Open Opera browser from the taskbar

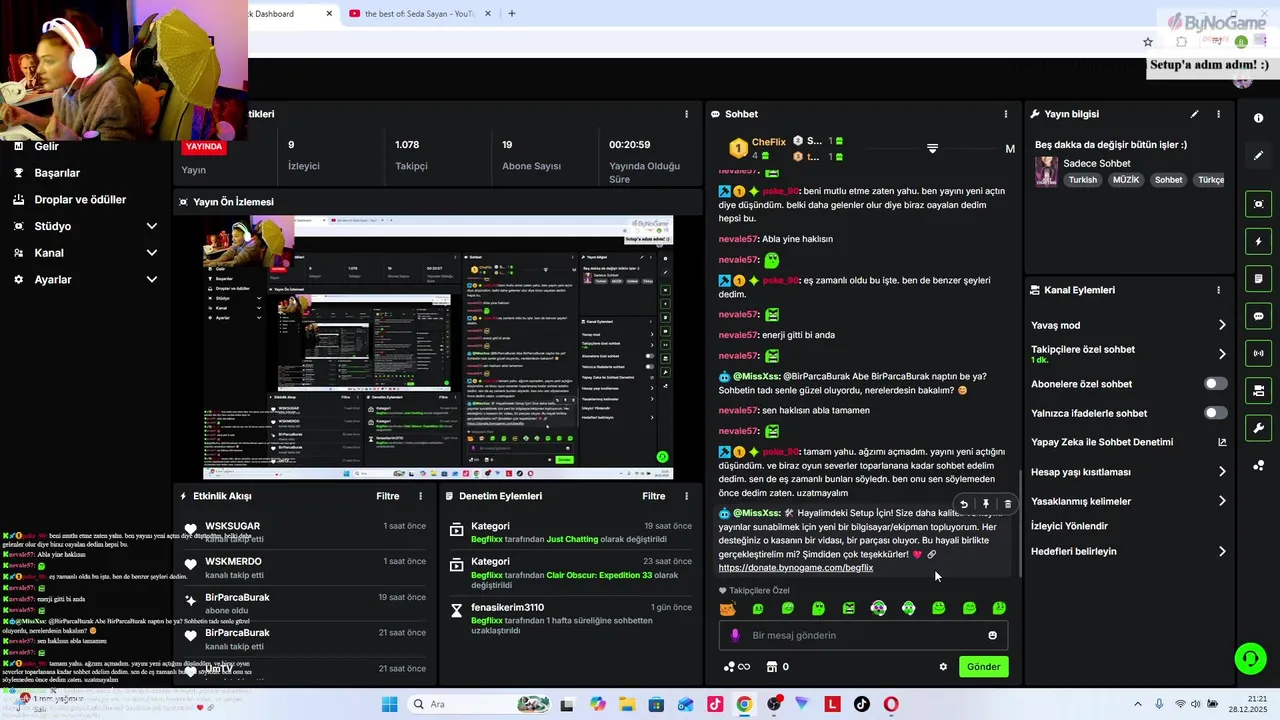click(x=891, y=704)
